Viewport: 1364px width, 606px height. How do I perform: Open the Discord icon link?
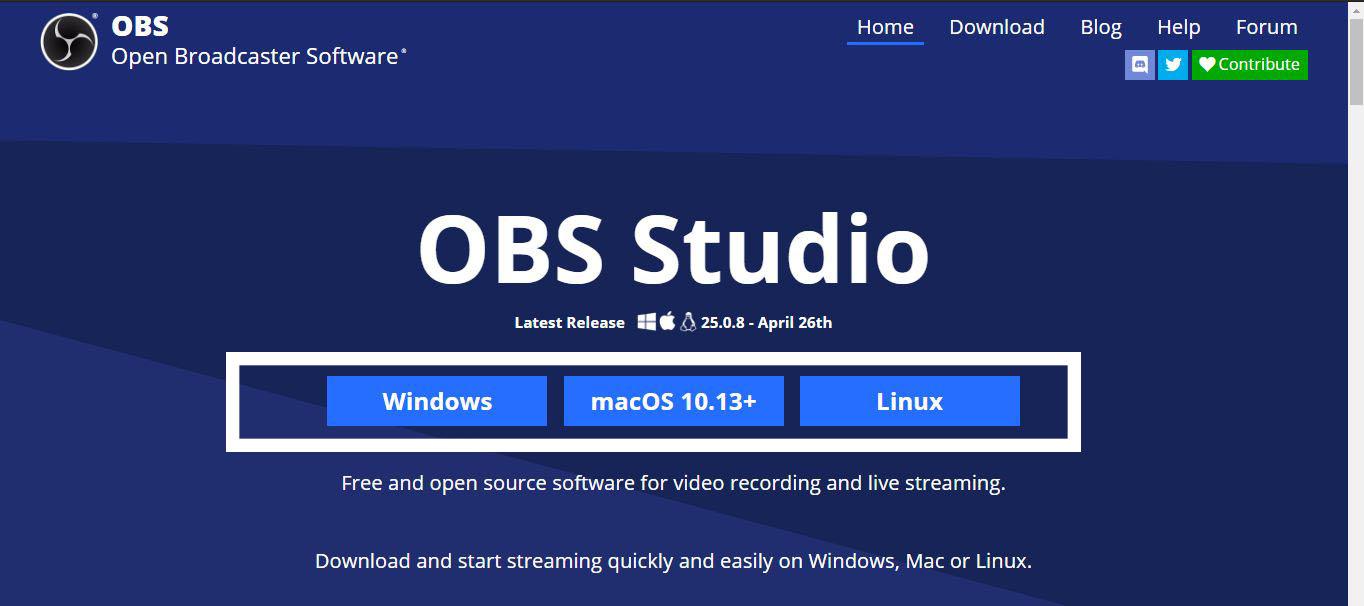point(1139,64)
